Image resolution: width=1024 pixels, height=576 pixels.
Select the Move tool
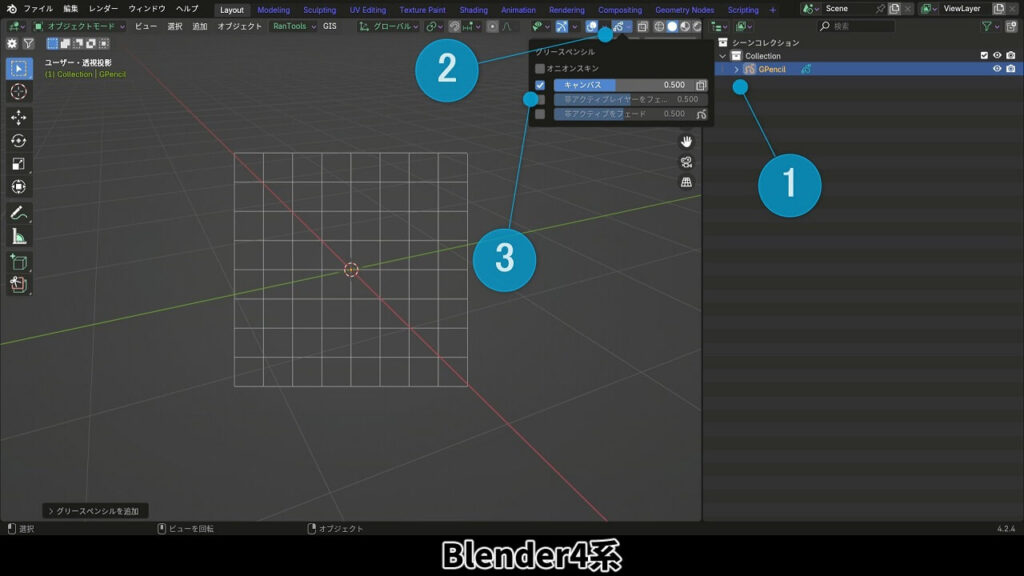19,118
